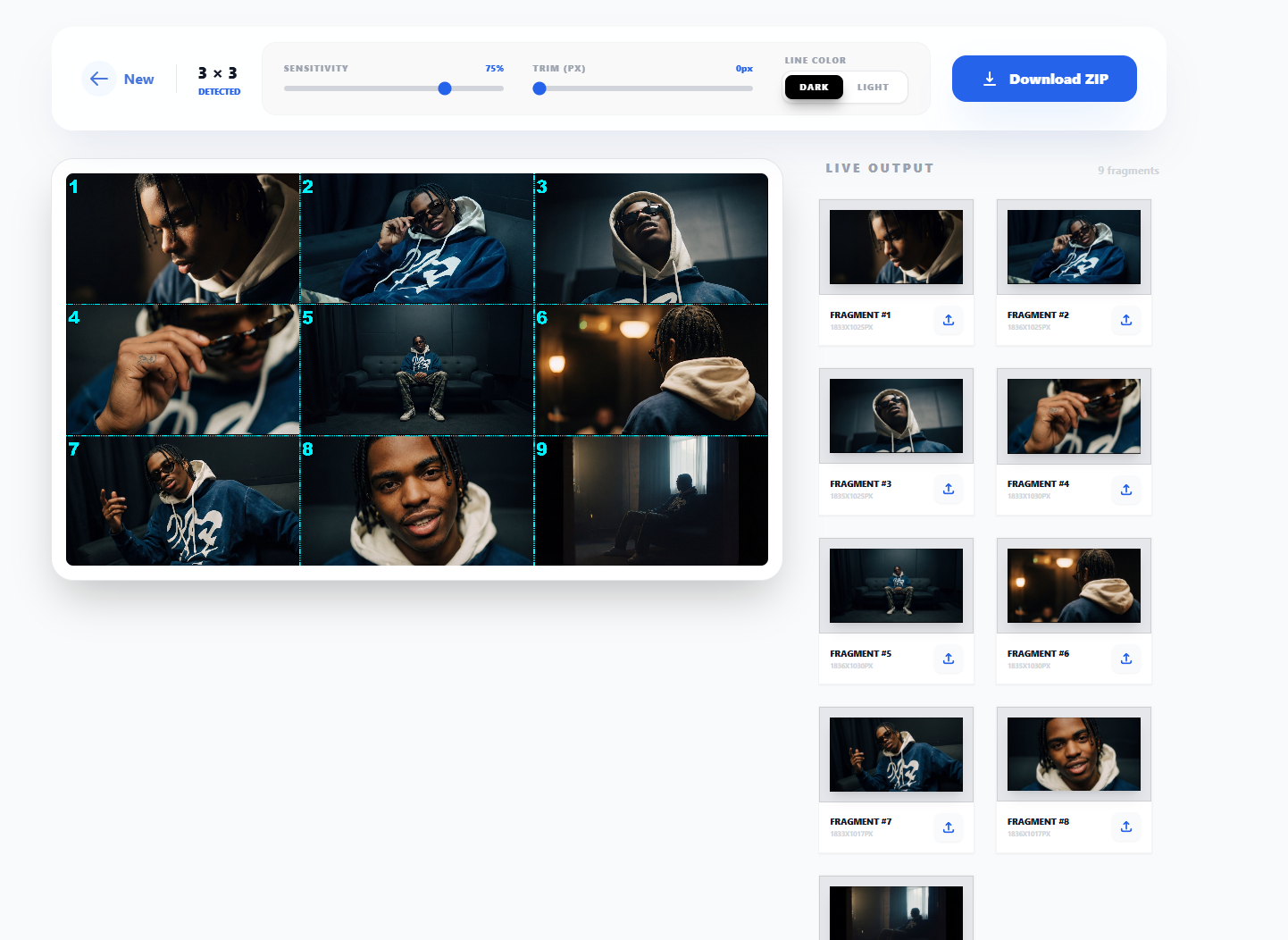The width and height of the screenshot is (1288, 940).
Task: Open Fragment #3 thumbnail preview
Action: (896, 415)
